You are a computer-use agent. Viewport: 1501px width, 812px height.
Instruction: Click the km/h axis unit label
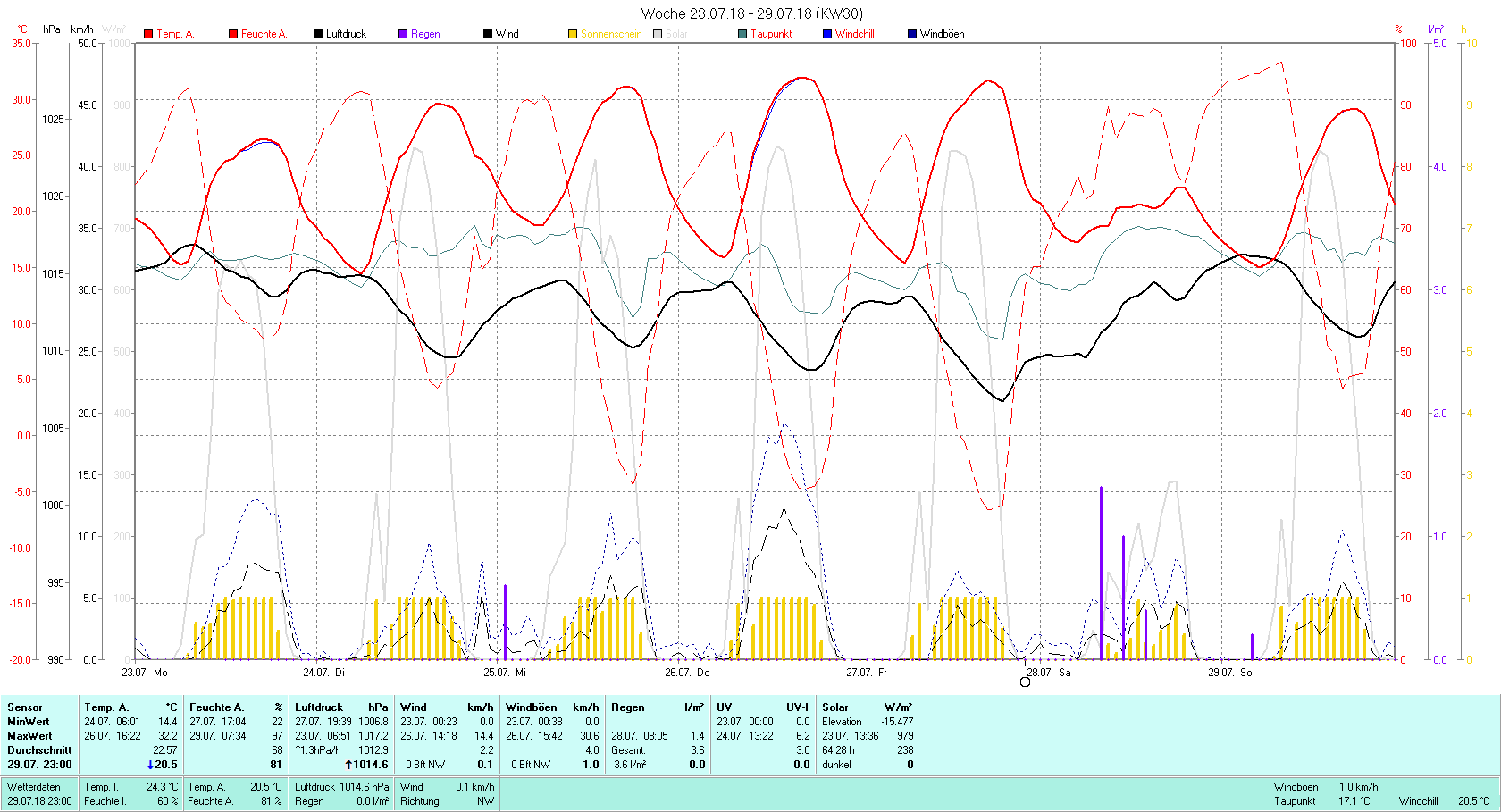[x=82, y=29]
